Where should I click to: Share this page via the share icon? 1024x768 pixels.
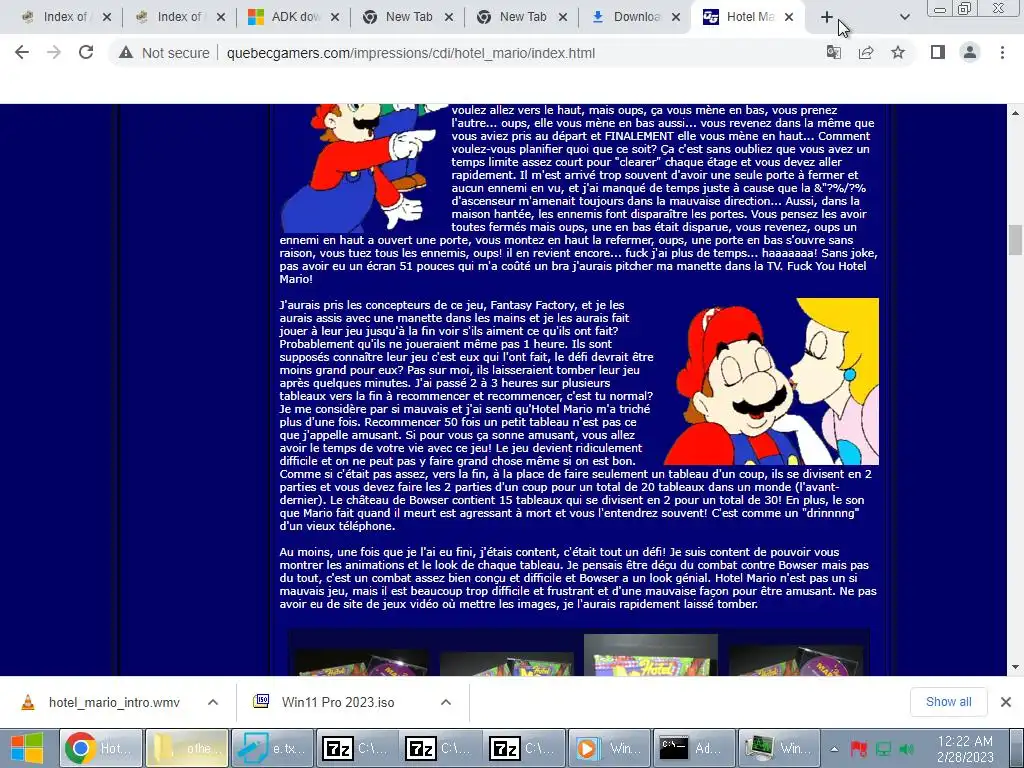(x=866, y=52)
